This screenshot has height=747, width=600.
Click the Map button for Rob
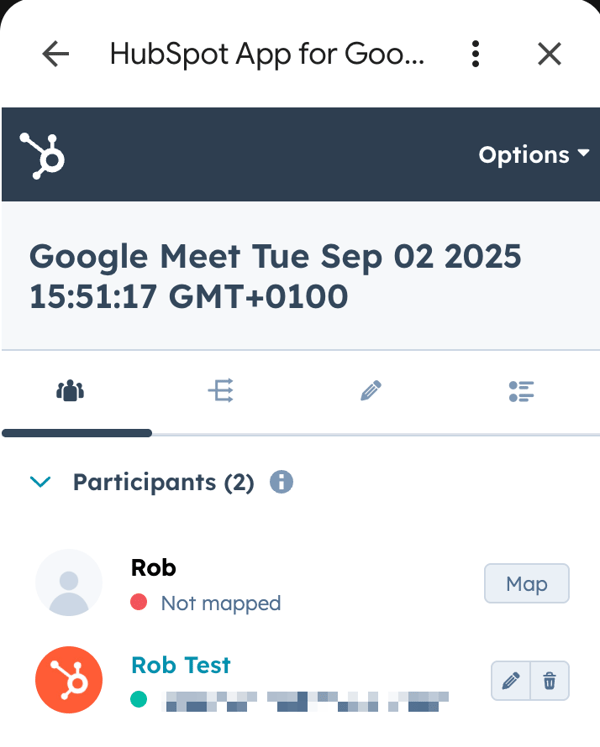click(x=527, y=583)
